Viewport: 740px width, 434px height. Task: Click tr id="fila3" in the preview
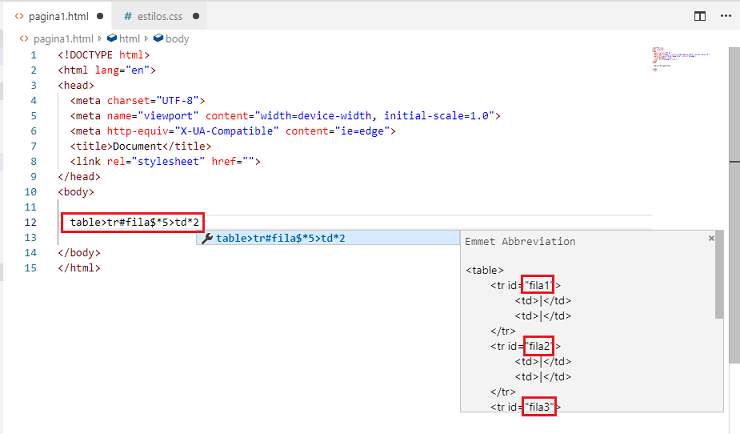pos(525,407)
